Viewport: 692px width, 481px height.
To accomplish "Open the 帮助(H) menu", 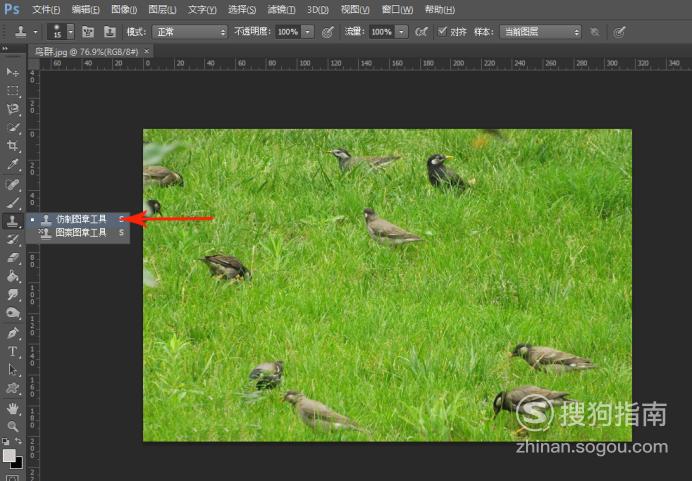I will pos(440,9).
